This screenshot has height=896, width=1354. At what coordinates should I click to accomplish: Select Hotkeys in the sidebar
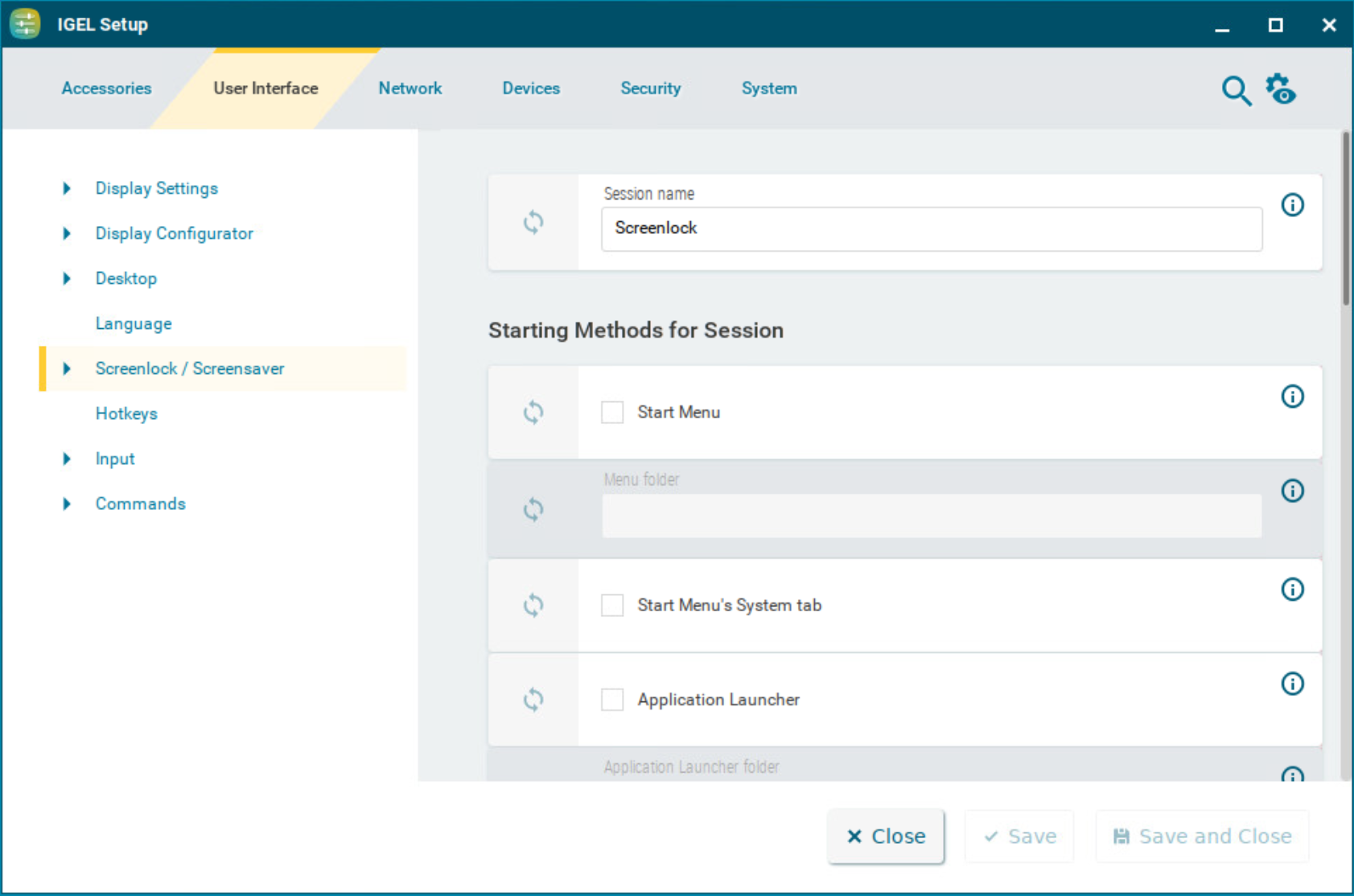126,413
